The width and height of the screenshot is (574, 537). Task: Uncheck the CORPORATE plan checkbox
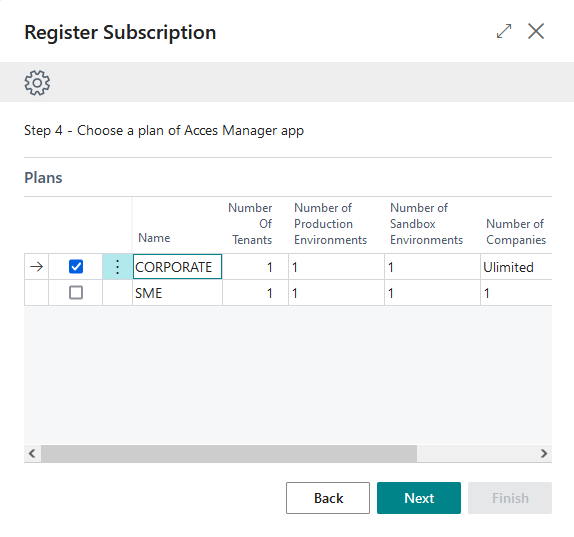pyautogui.click(x=76, y=266)
